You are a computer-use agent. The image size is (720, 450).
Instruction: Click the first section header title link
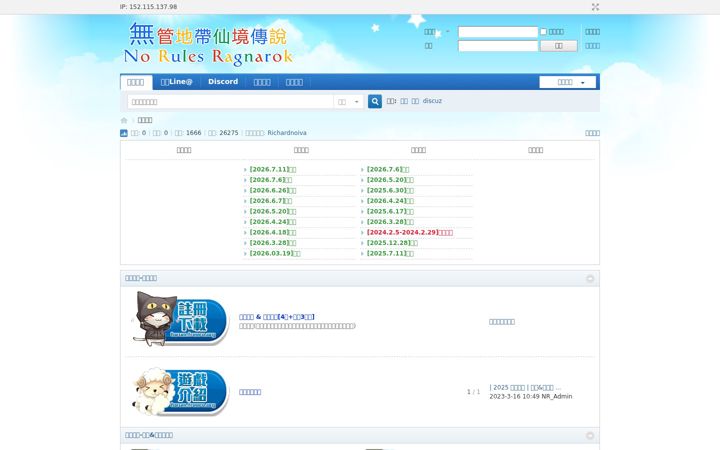click(x=141, y=278)
